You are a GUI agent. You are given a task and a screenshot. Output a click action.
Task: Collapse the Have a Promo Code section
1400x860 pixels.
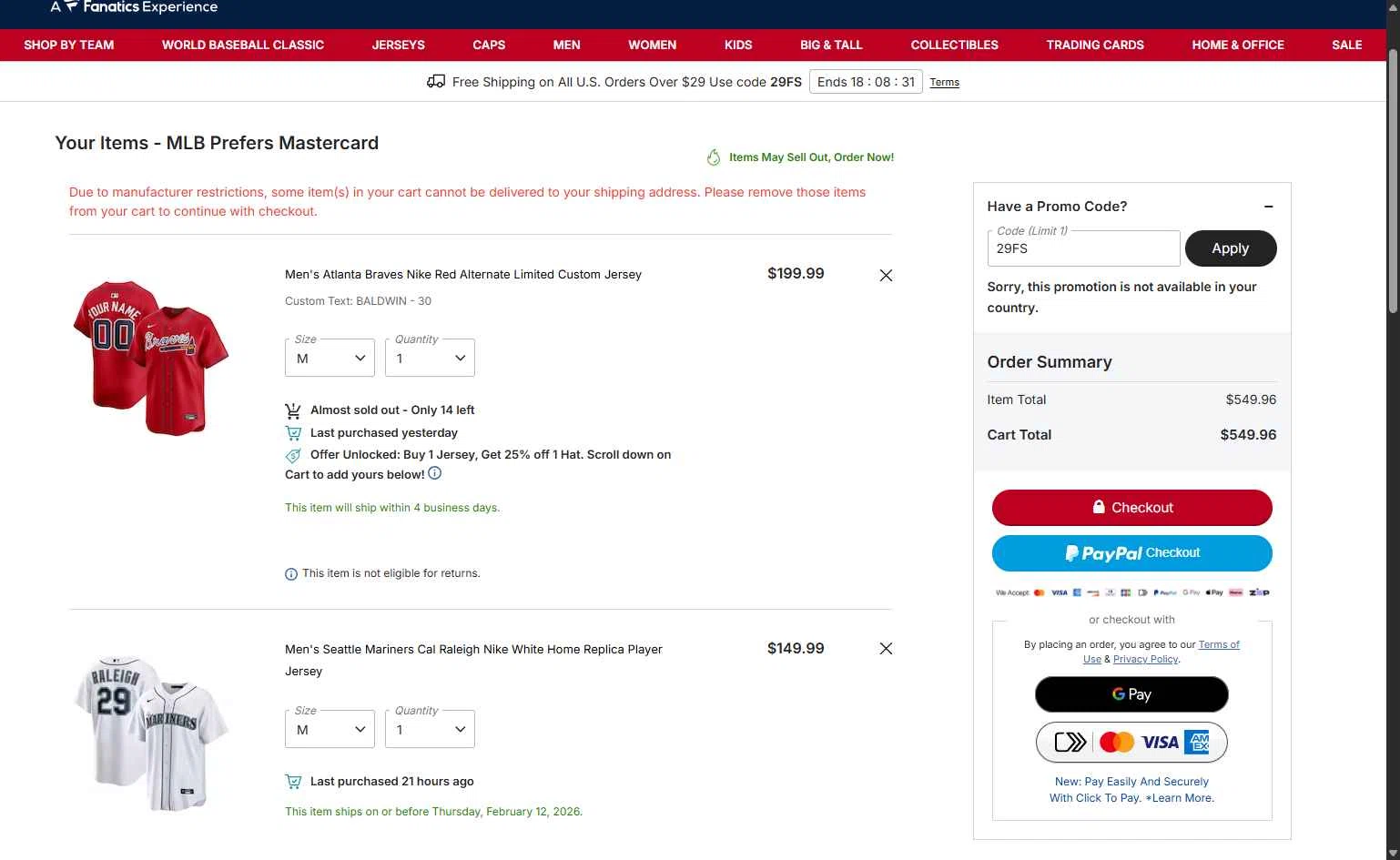click(x=1268, y=207)
